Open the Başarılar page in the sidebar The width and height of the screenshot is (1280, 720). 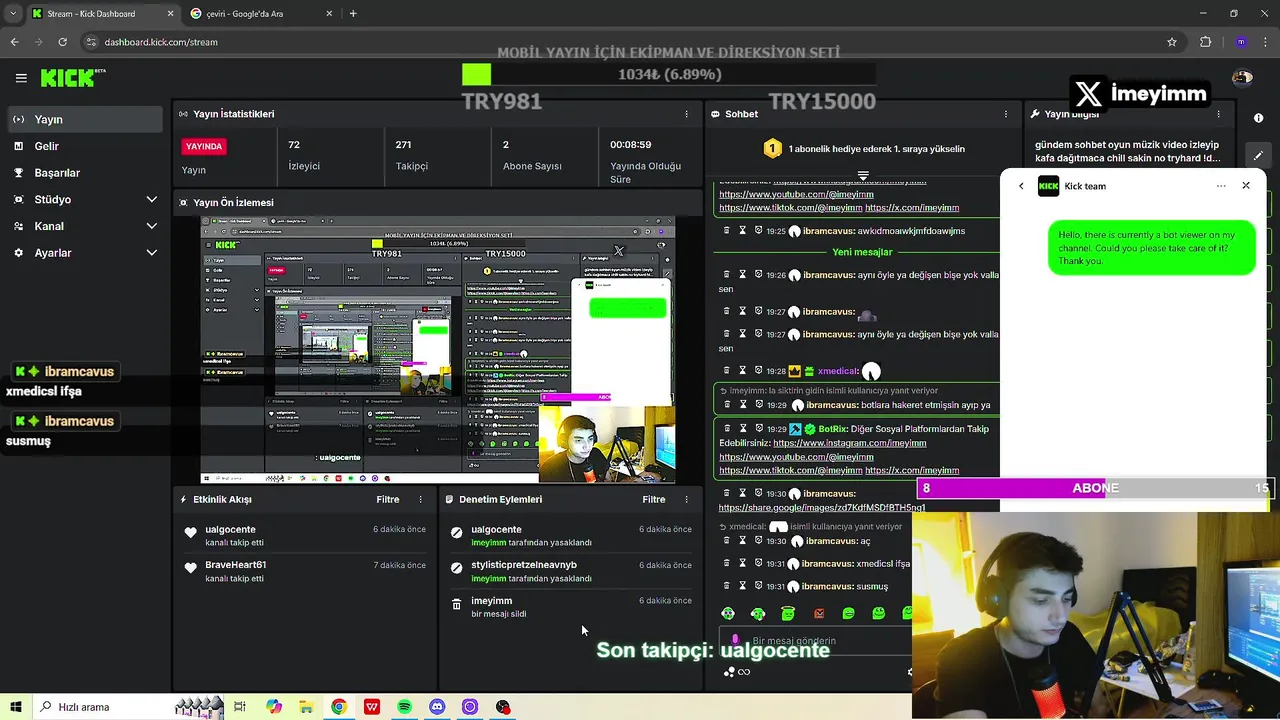coord(85,172)
